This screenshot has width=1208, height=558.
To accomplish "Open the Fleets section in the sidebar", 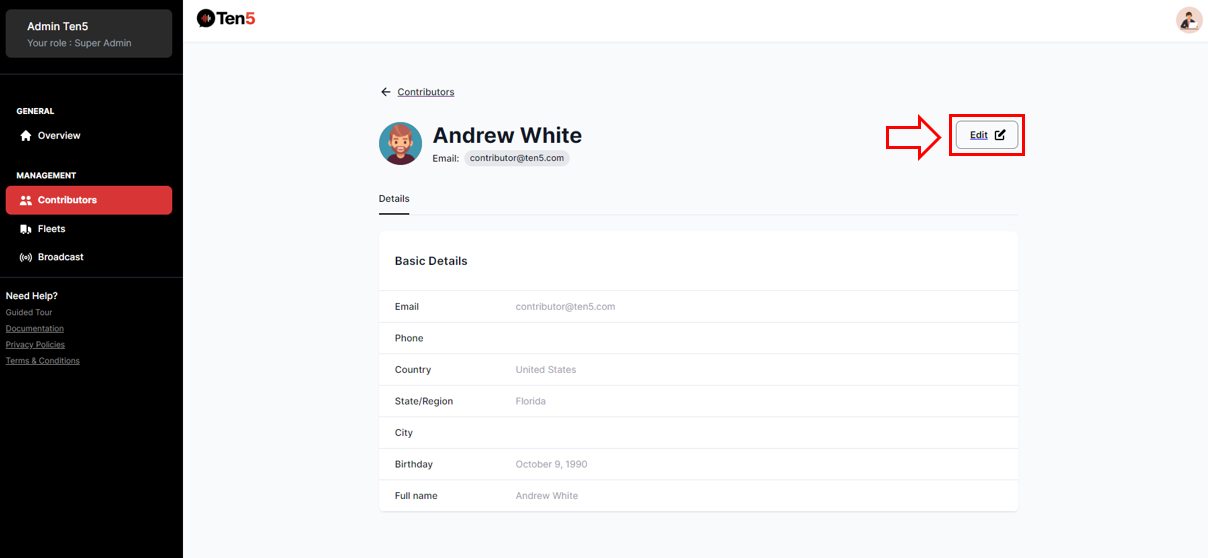I will pyautogui.click(x=51, y=229).
